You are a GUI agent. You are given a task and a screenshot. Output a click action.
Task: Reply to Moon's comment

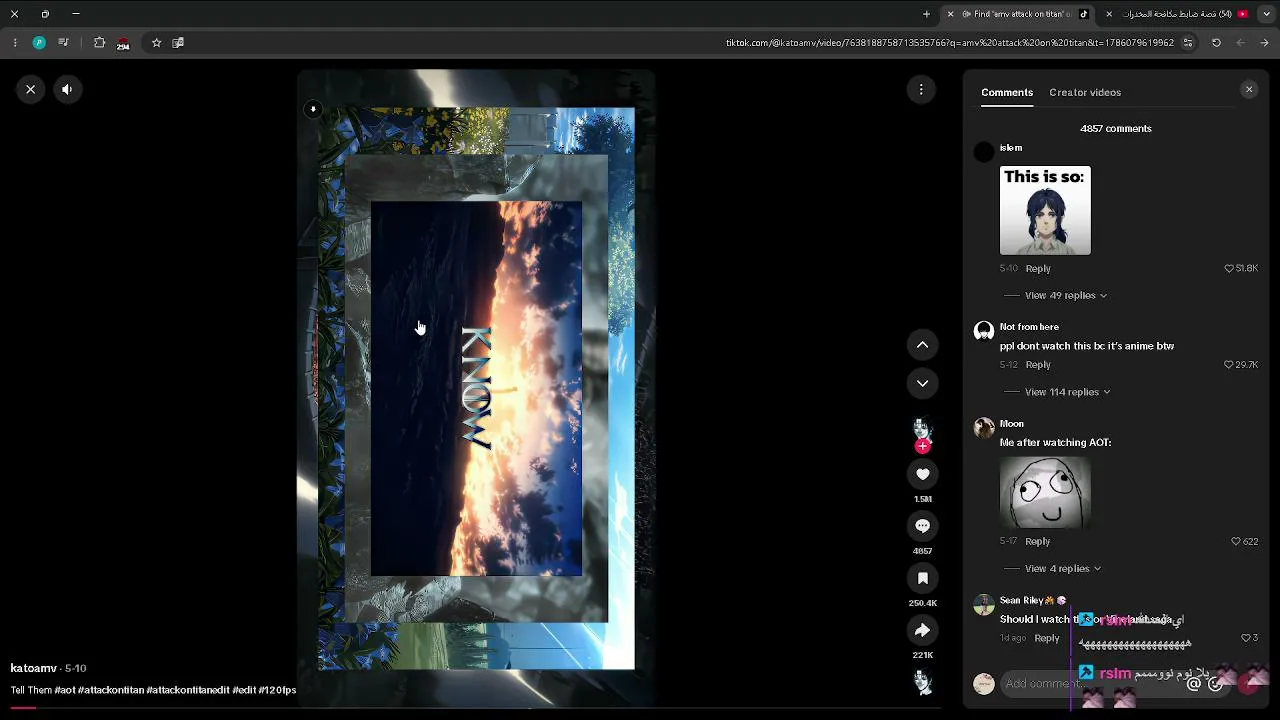tap(1038, 541)
